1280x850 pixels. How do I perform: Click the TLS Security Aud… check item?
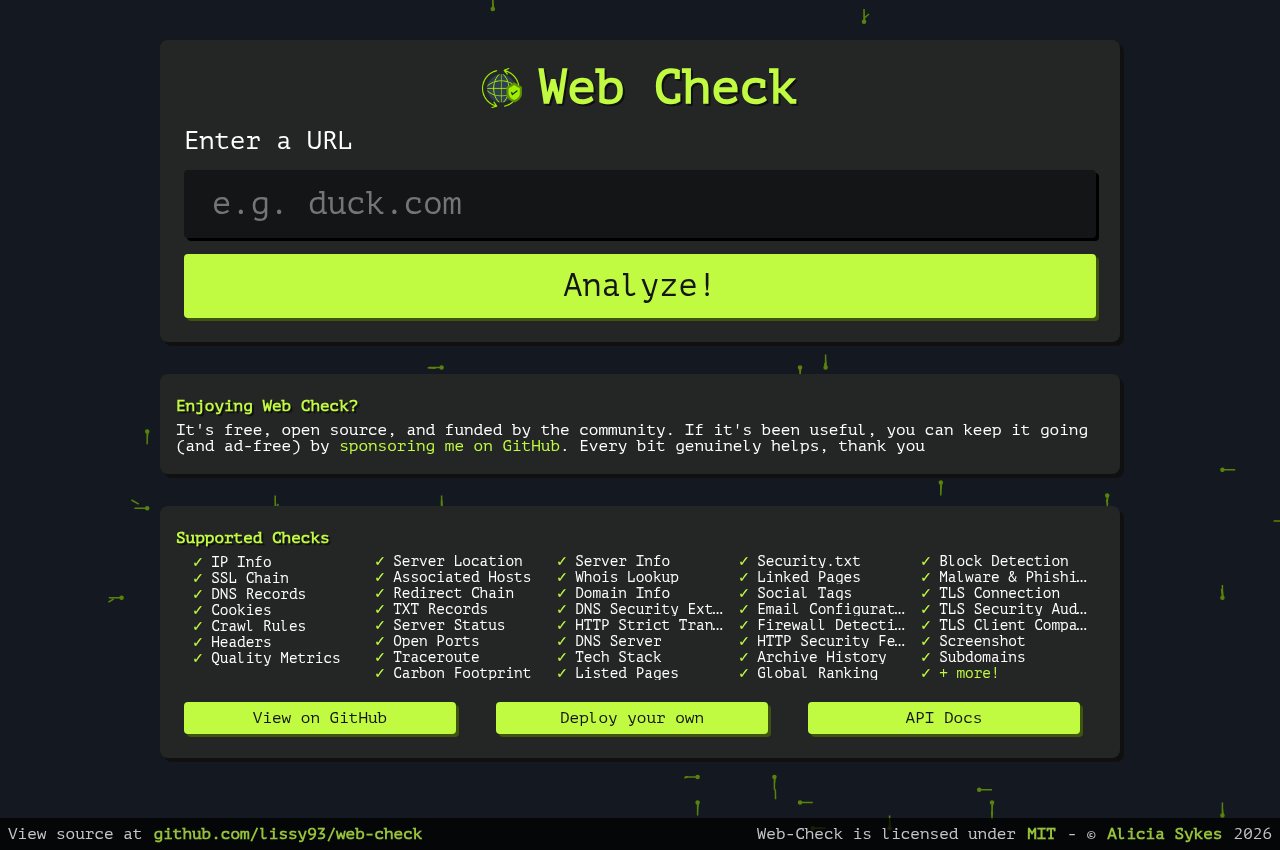[1013, 609]
